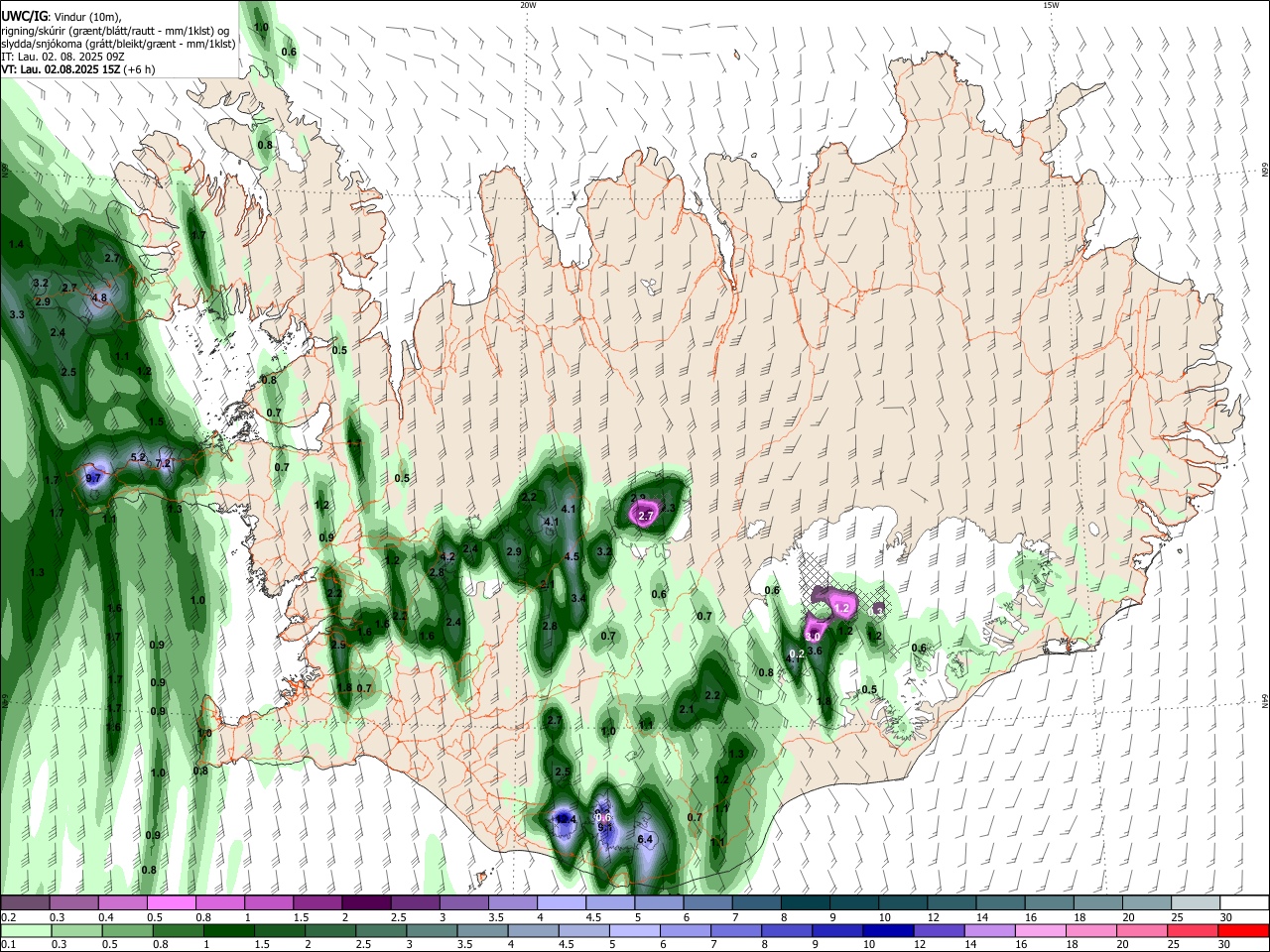Click the 3.3 precipitation value
Viewport: 1270px width, 952px height.
coord(16,314)
